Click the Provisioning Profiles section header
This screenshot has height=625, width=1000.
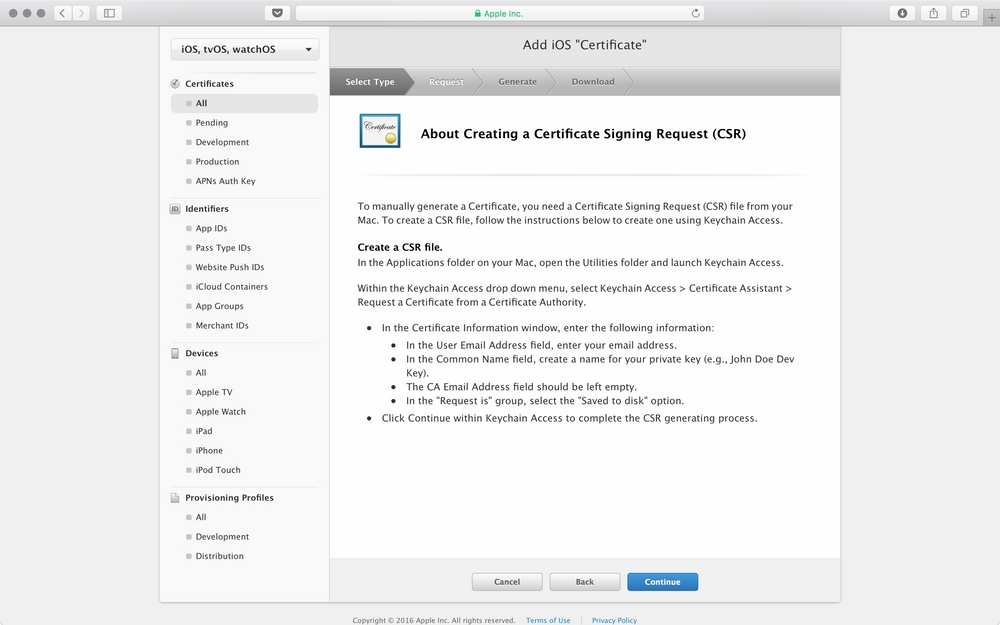230,497
